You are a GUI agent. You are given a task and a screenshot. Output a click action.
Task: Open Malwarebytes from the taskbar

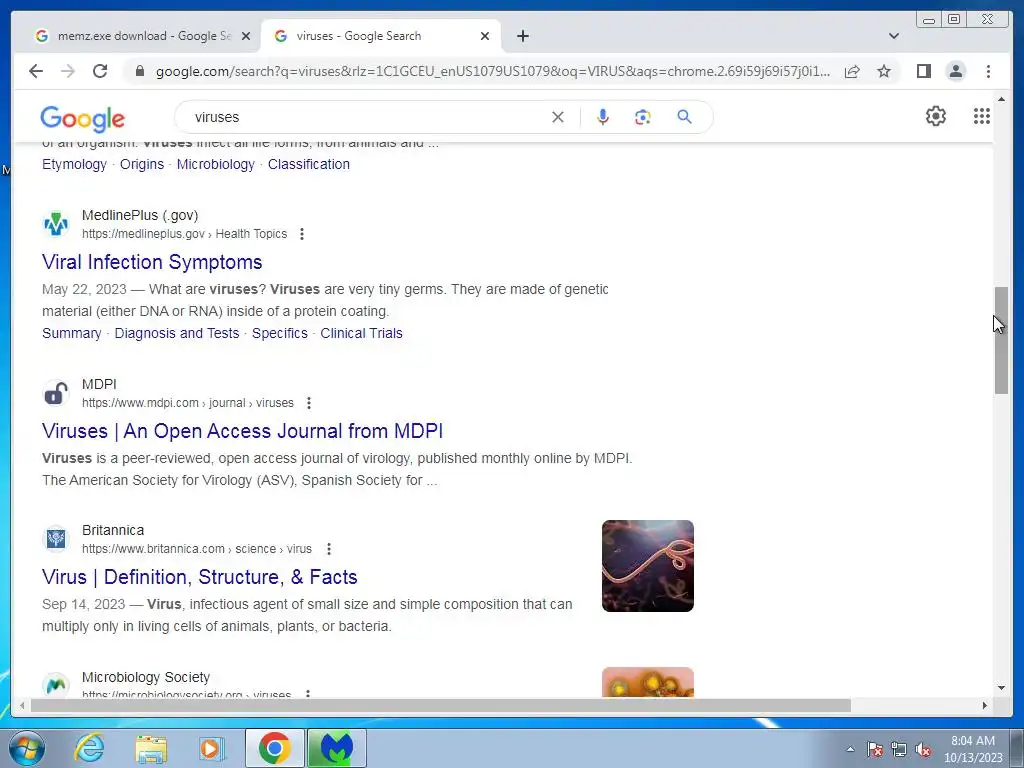point(336,748)
